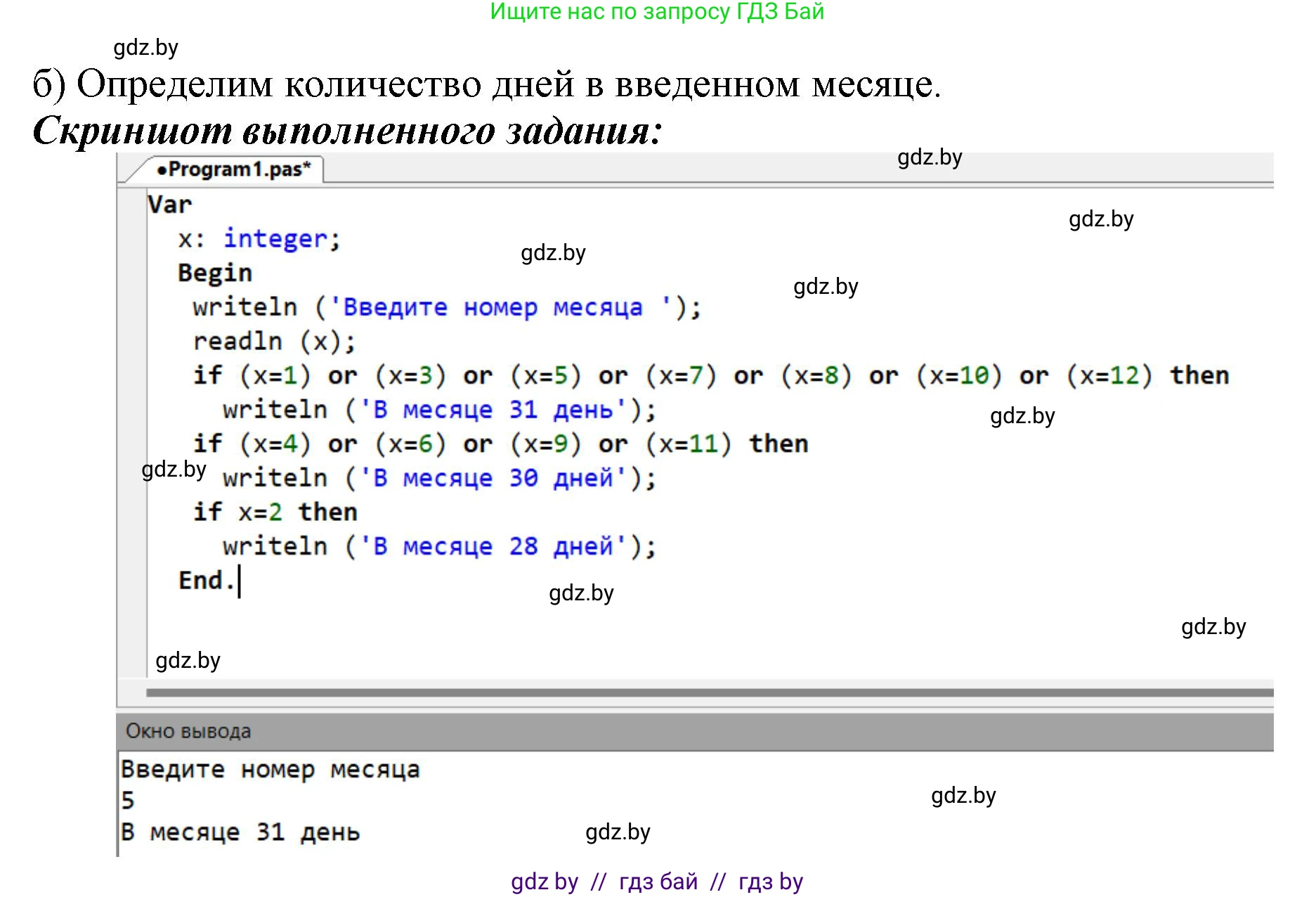Click the 'В месяце 31 день' output result line
This screenshot has height=897, width=1316.
240,832
